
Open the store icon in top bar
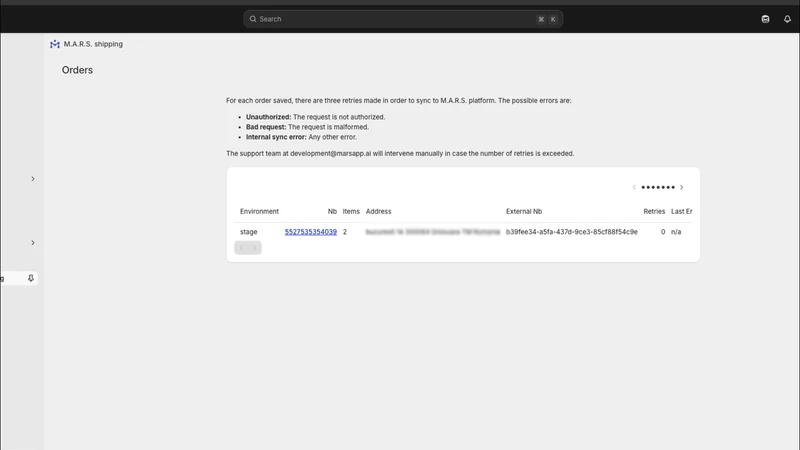click(x=765, y=19)
